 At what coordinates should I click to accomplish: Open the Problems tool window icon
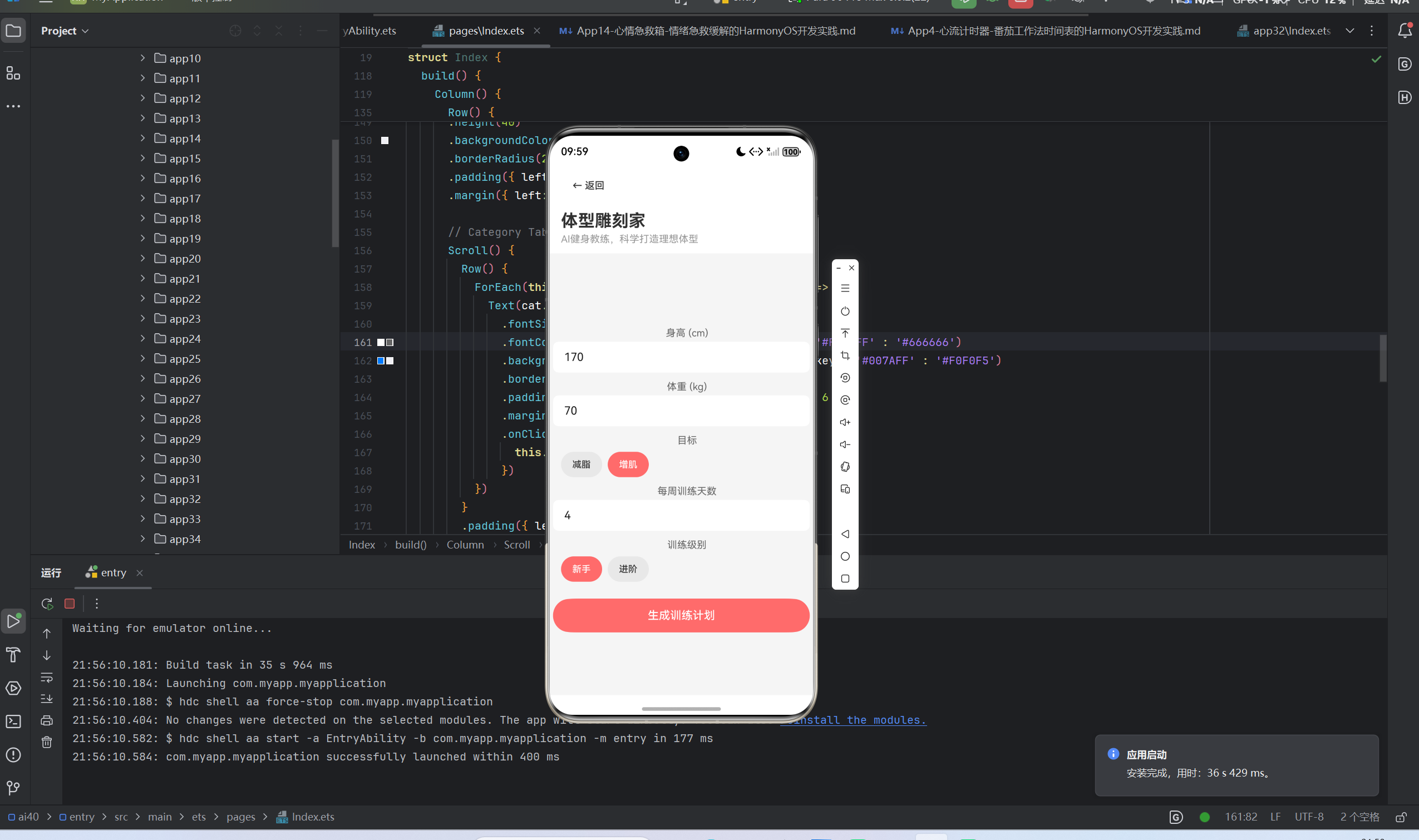coord(13,754)
